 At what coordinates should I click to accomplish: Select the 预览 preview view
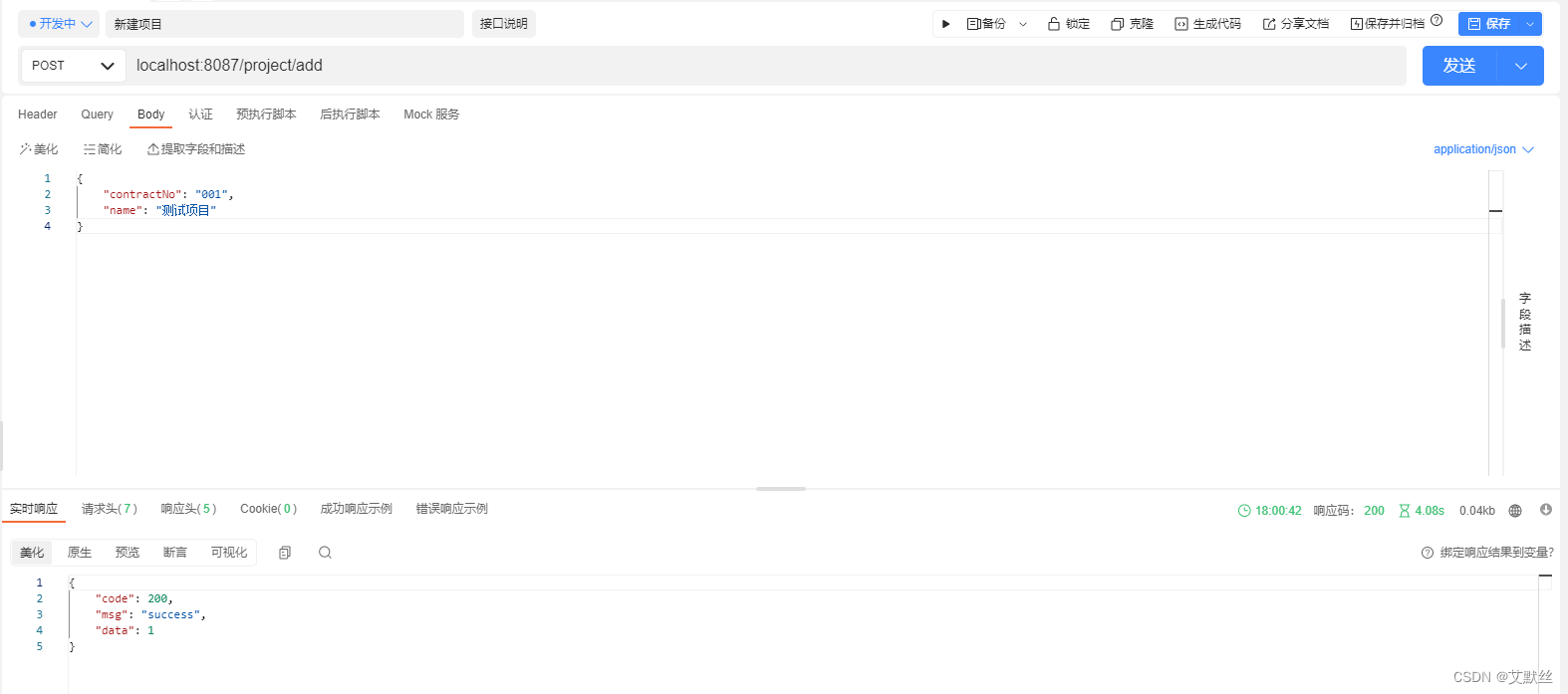click(128, 553)
